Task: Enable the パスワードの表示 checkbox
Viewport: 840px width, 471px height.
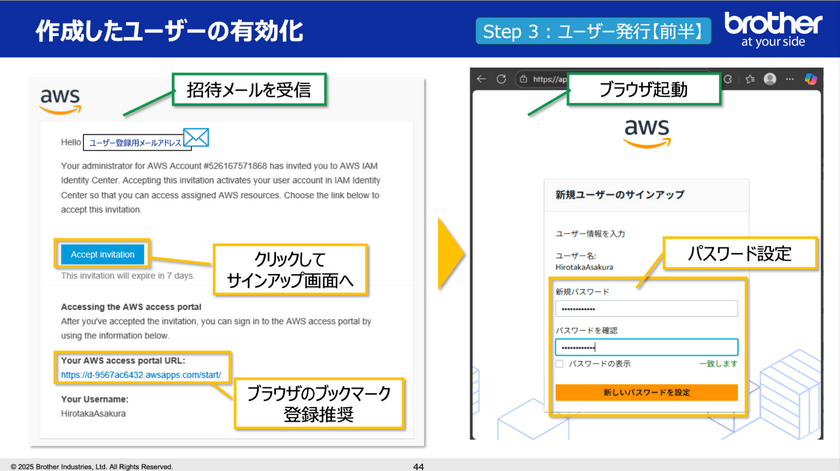Action: click(x=560, y=364)
